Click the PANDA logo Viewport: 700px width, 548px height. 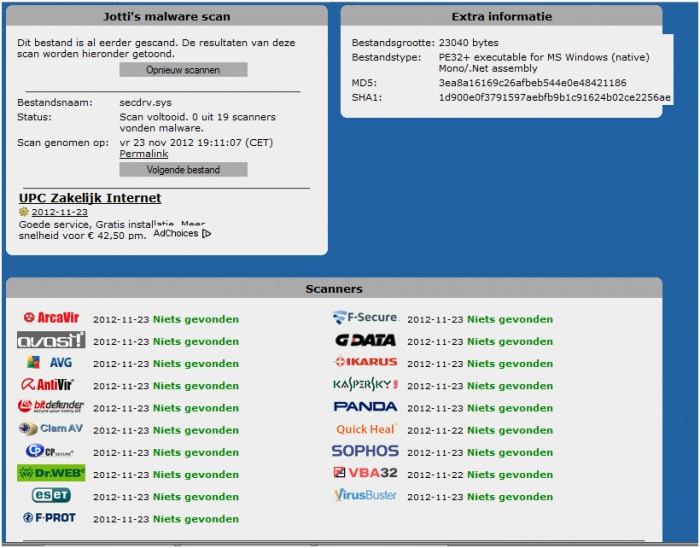point(366,407)
